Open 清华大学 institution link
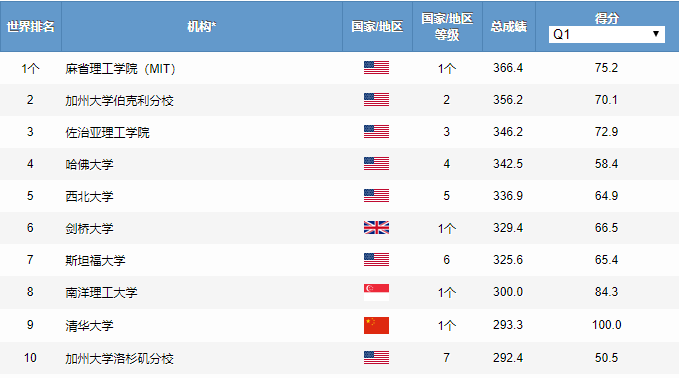The image size is (679, 378). pyautogui.click(x=90, y=326)
